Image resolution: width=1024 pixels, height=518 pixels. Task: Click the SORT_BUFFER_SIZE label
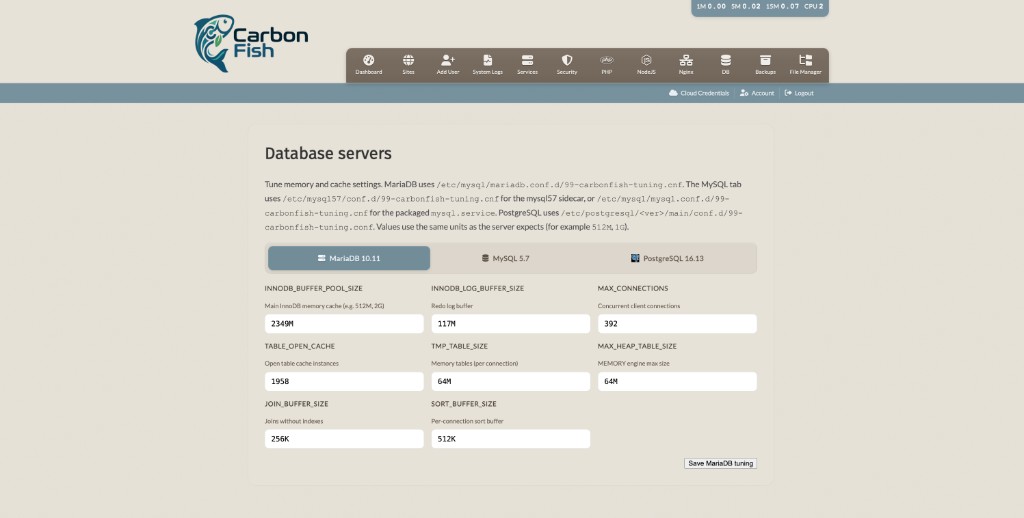coord(464,404)
